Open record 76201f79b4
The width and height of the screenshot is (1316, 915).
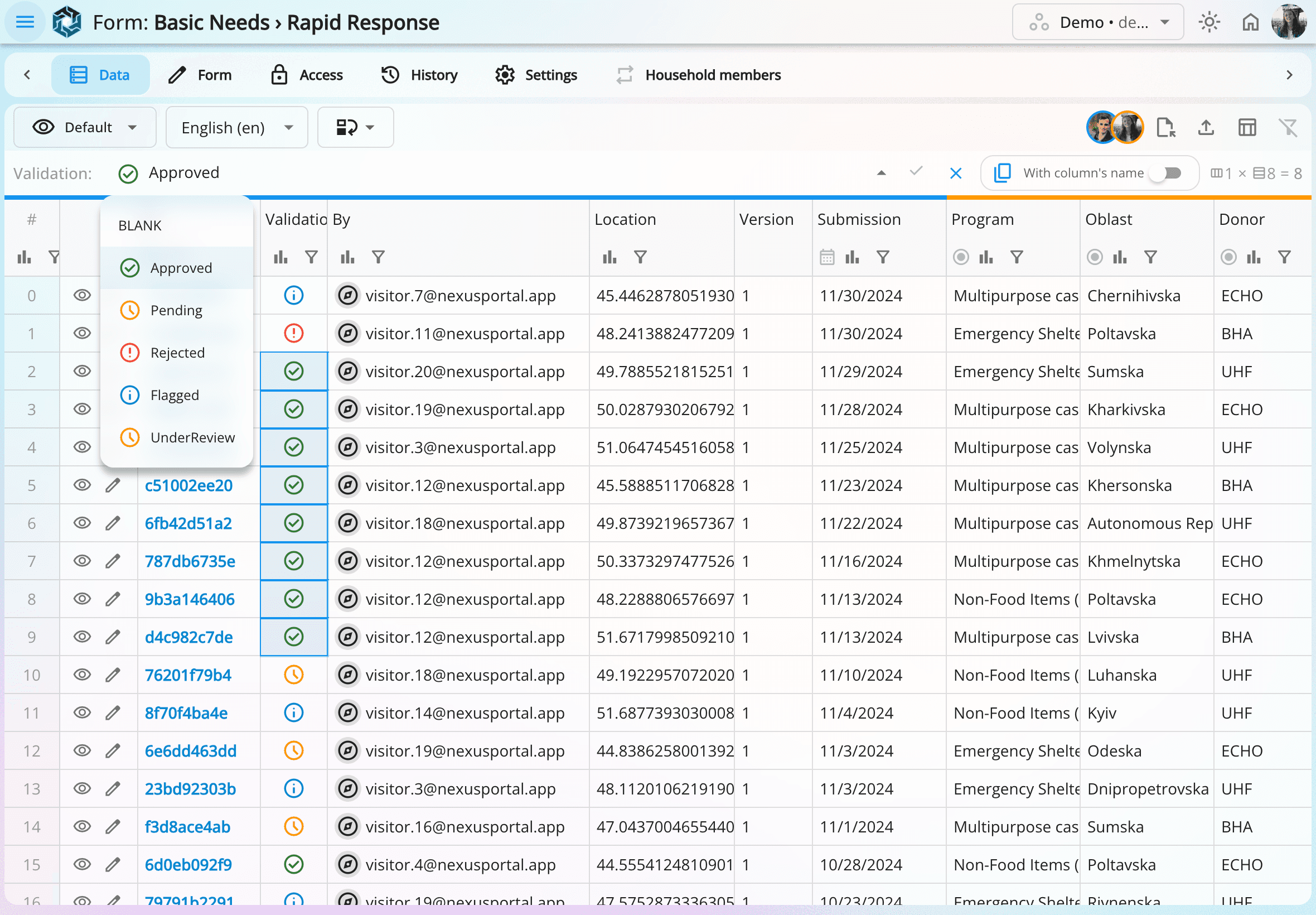click(188, 675)
